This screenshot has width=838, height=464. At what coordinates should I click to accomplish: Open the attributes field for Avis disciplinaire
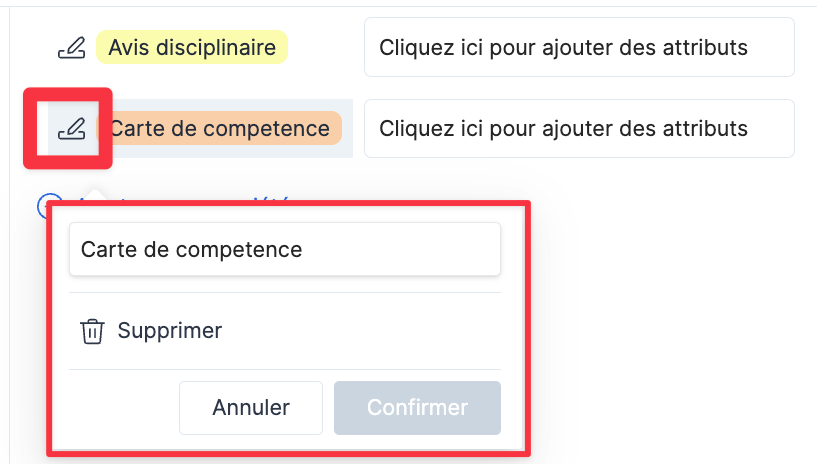579,48
